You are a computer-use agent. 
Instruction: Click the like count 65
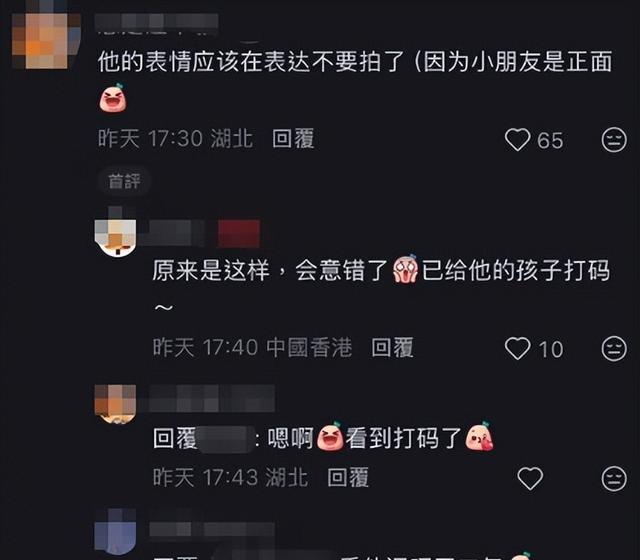tap(550, 140)
